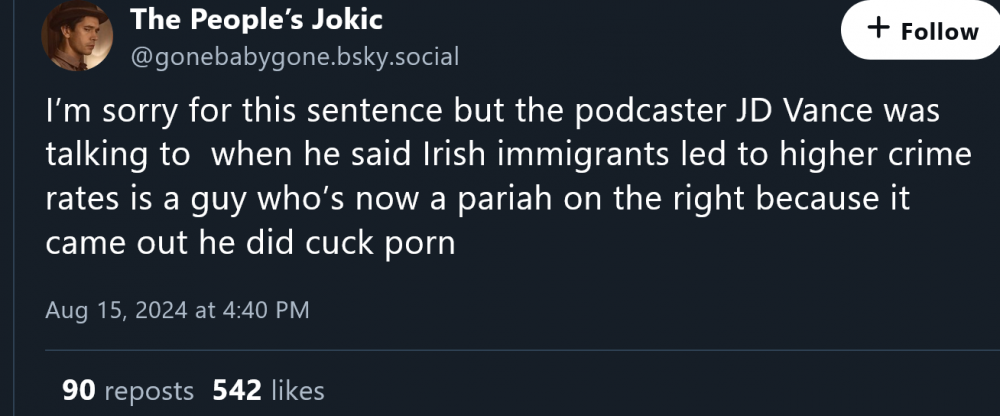Screen dimensions: 1000x416
Task: Click the number 542 beside likes
Action: (x=236, y=389)
